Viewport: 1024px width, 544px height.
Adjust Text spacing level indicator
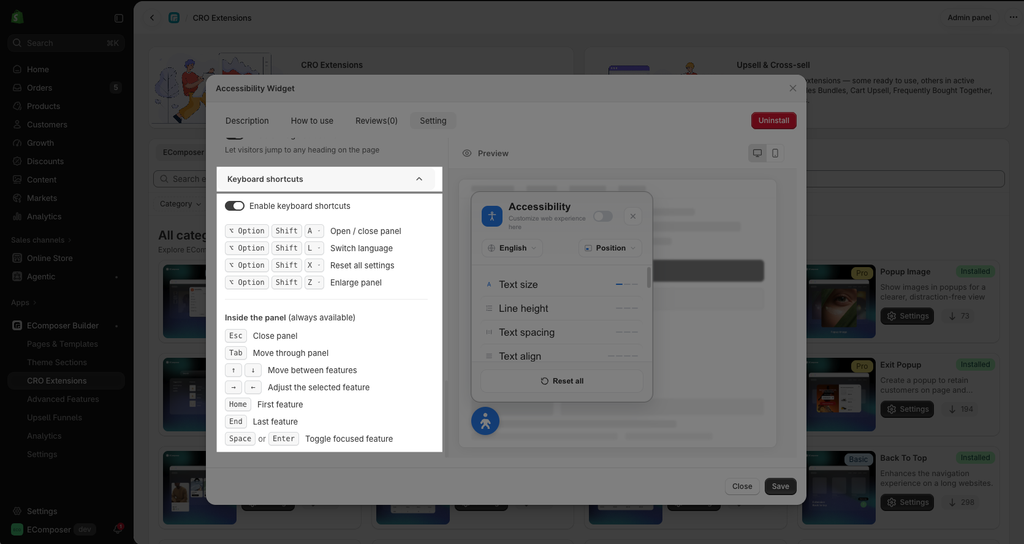coord(627,332)
